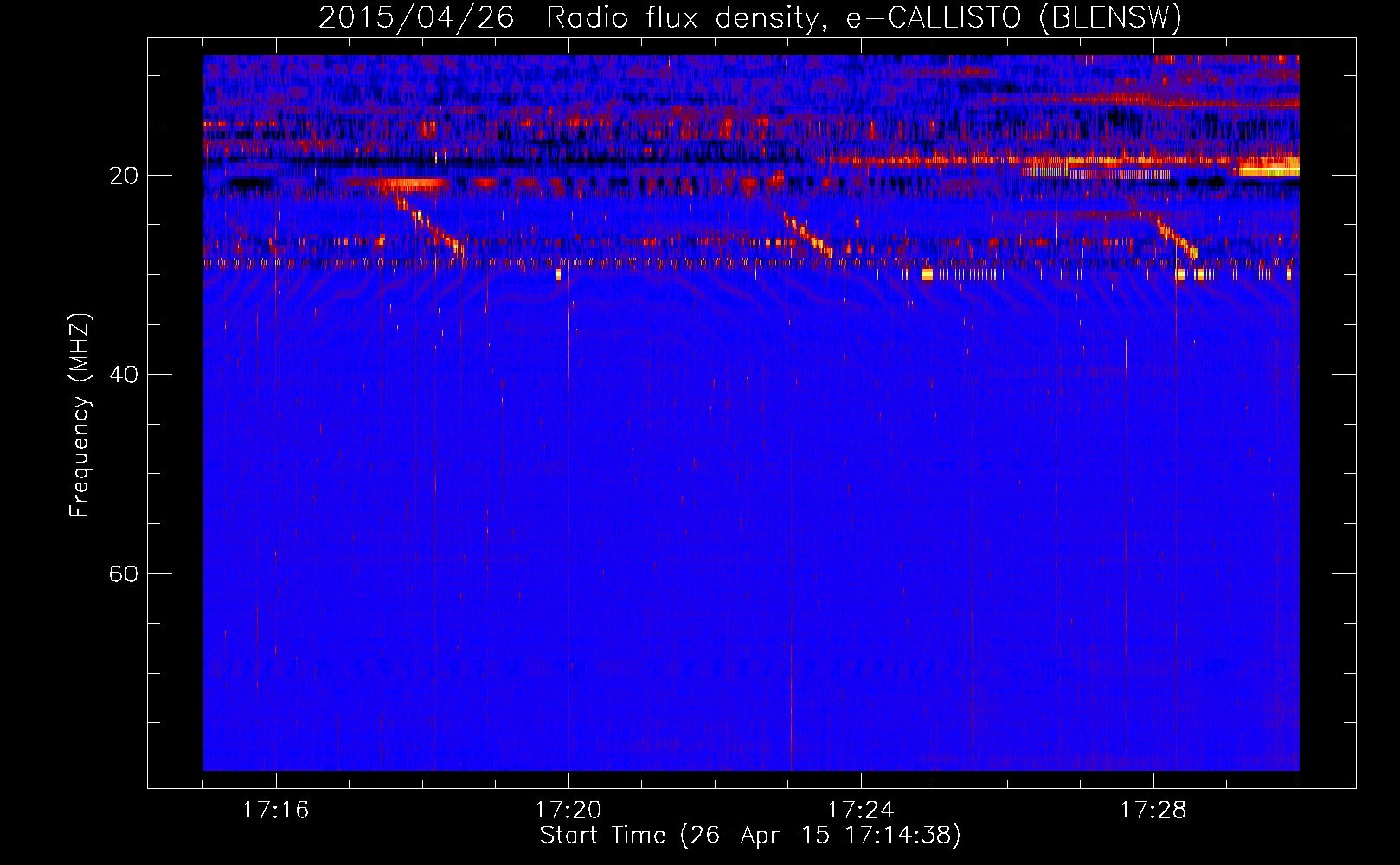1400x865 pixels.
Task: Click the plot title 'Radio flux density, e-CALLISTO (BLENSW)'
Action: (864, 17)
